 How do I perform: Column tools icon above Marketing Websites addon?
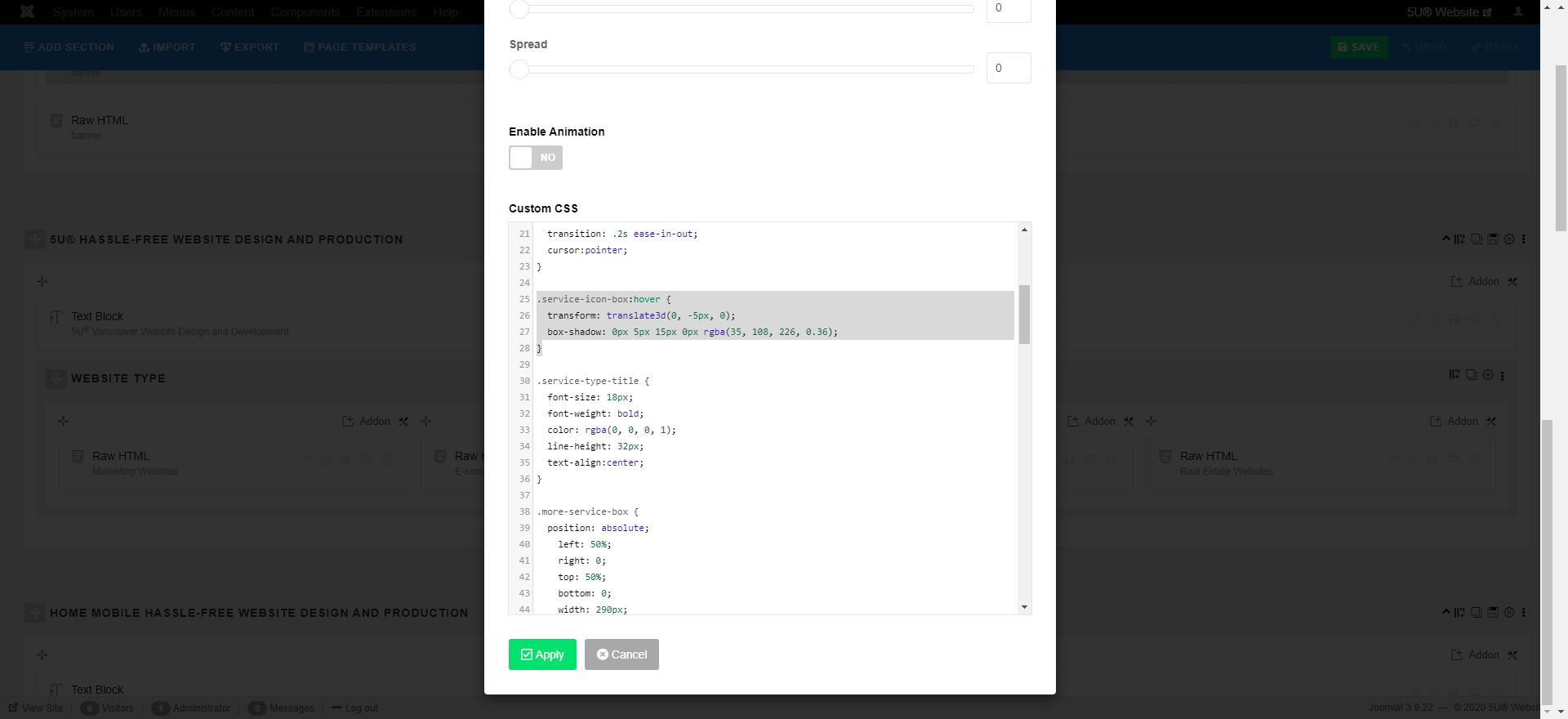click(403, 421)
